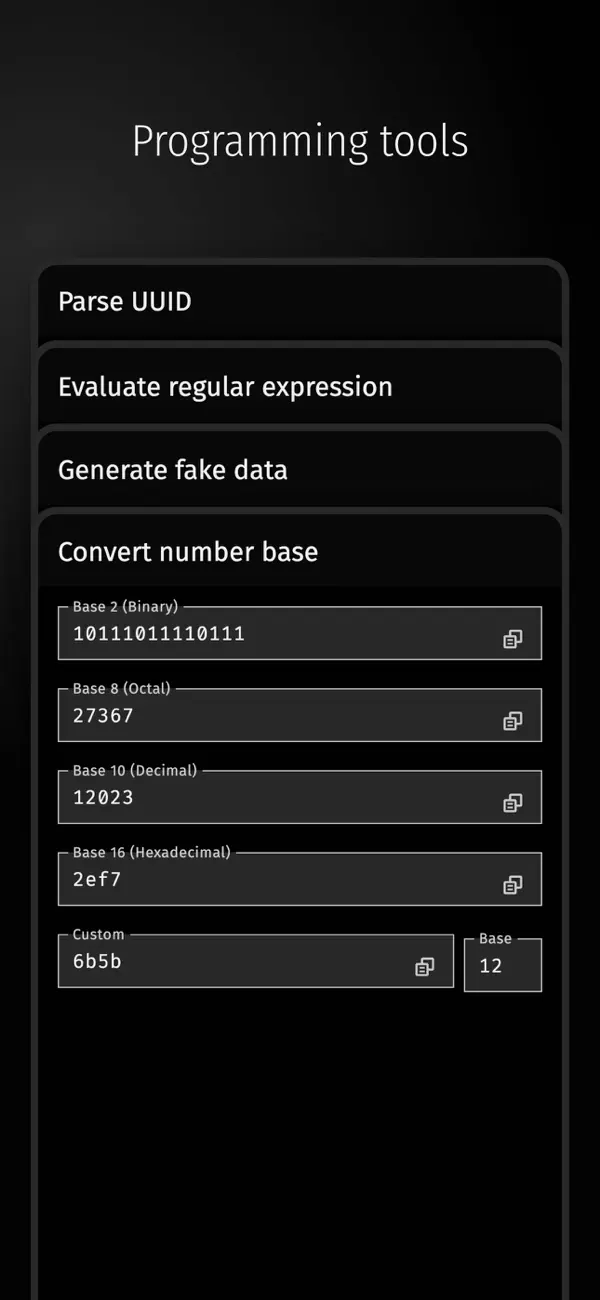This screenshot has width=600, height=1300.
Task: Copy the custom base value 6b5b
Action: [424, 966]
